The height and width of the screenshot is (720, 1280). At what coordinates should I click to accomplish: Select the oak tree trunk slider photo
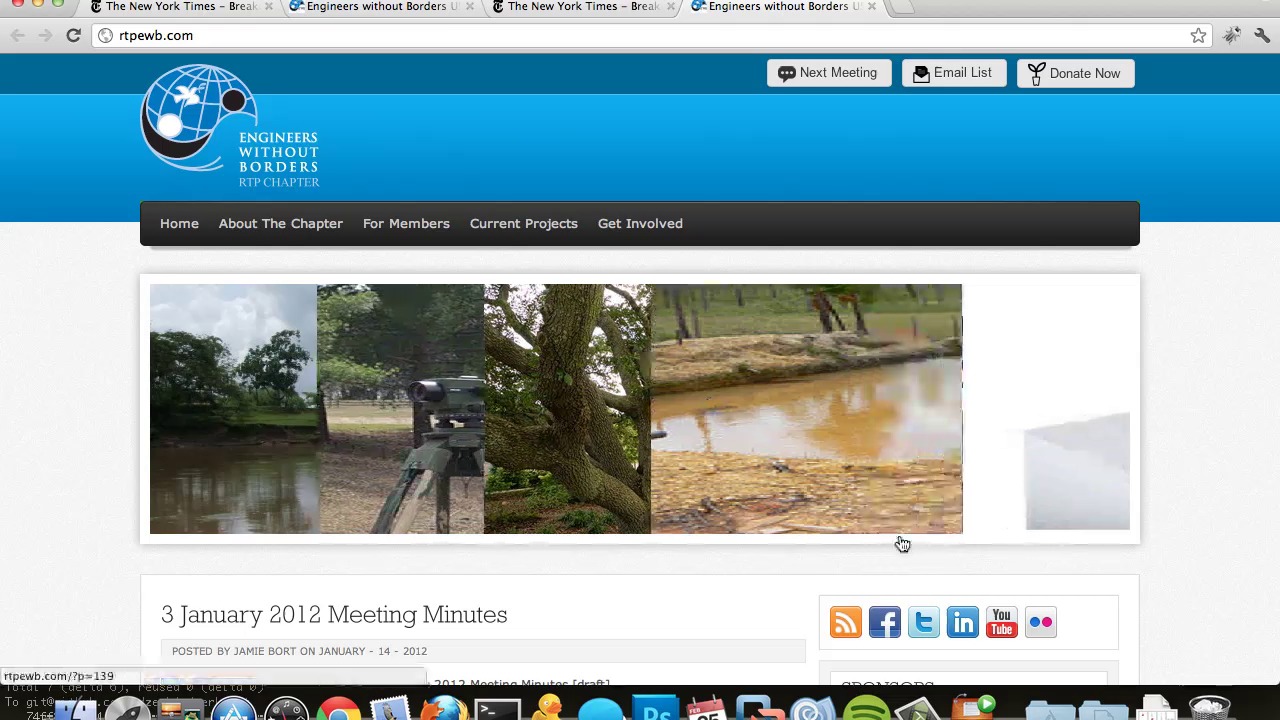pyautogui.click(x=567, y=409)
